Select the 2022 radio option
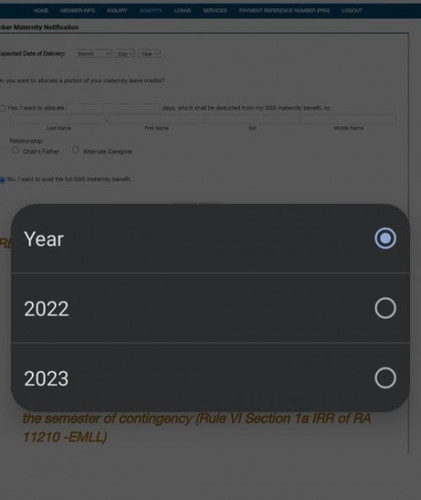The image size is (421, 500). [x=210, y=308]
